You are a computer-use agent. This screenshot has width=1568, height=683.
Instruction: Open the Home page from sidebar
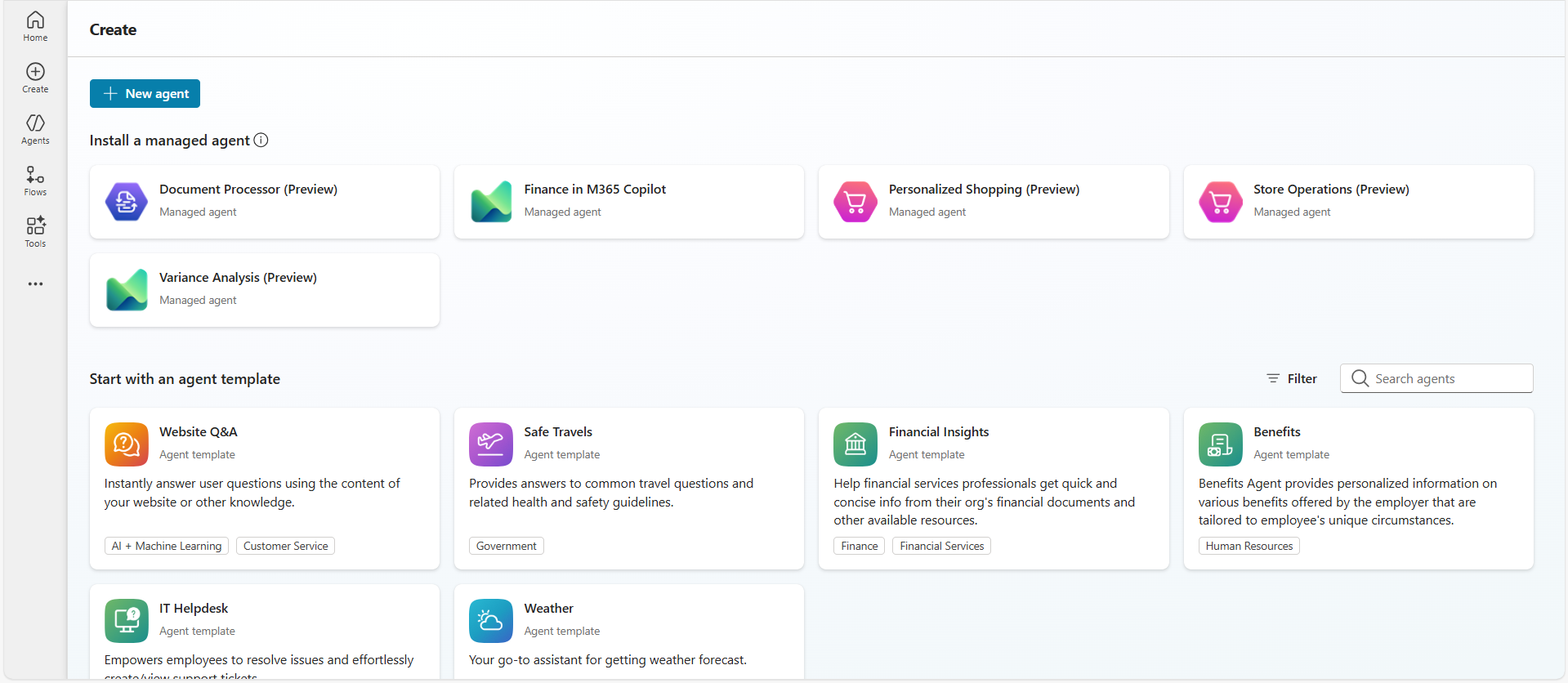pos(35,26)
